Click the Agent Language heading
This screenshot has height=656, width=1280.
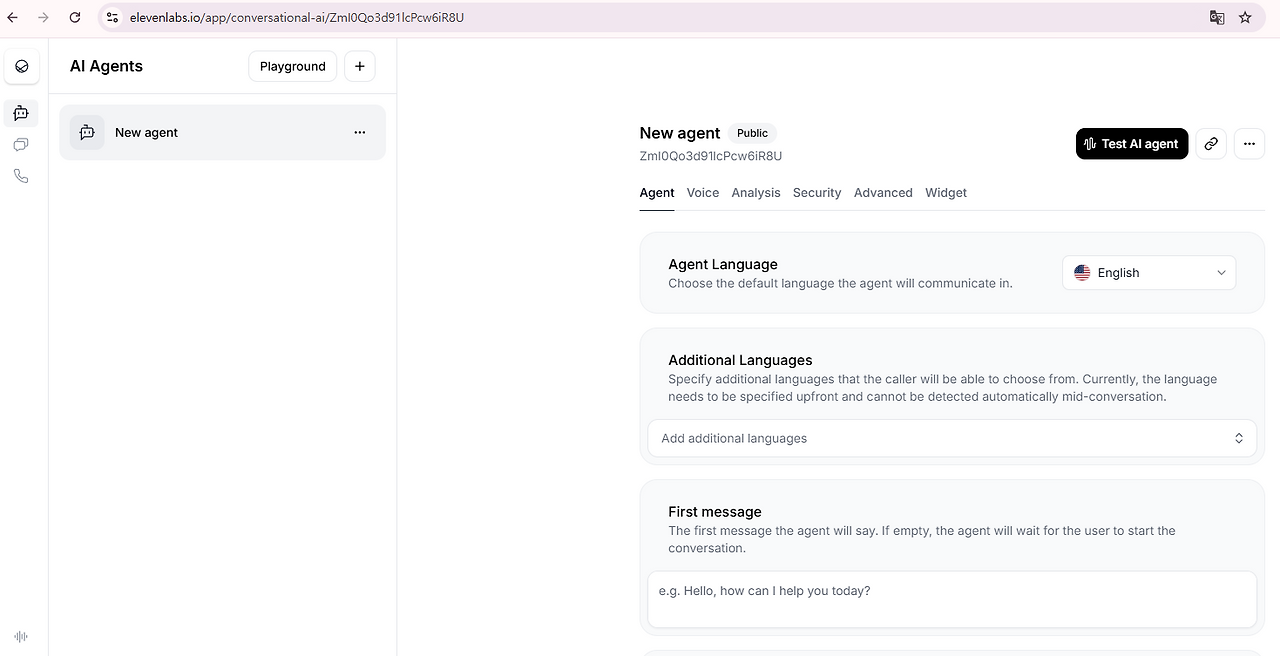click(723, 264)
